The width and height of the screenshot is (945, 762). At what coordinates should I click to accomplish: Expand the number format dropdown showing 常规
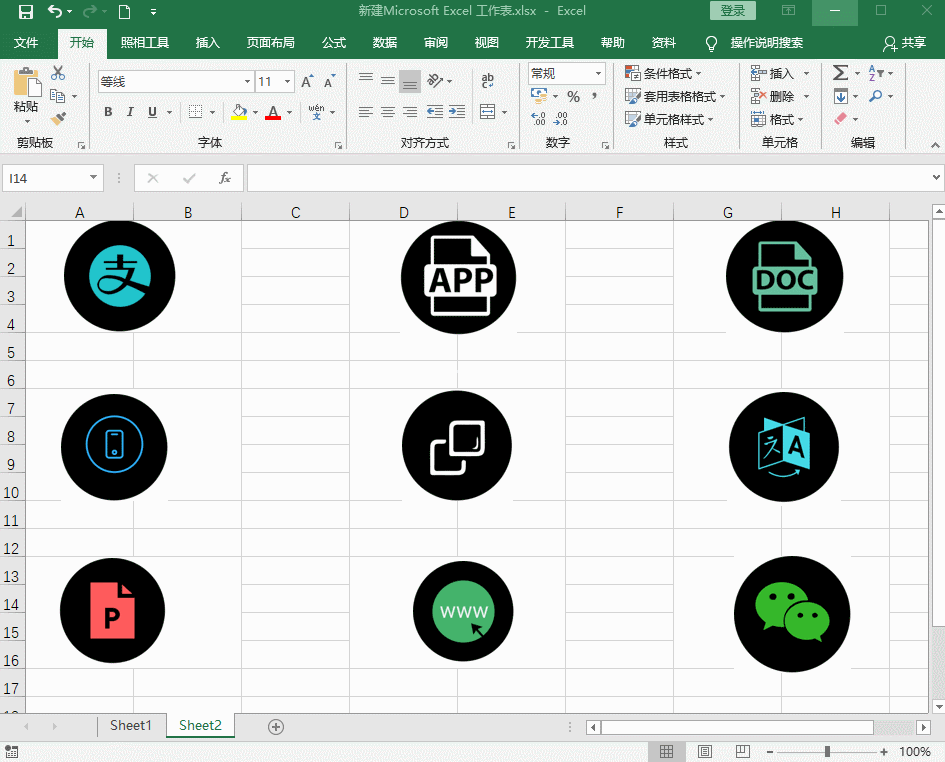[599, 74]
